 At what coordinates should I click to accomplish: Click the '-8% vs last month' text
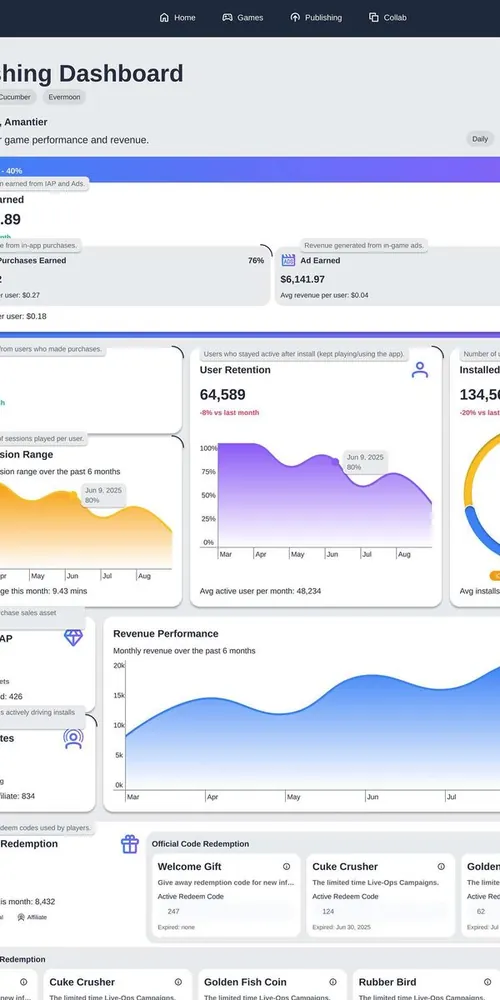(x=230, y=413)
